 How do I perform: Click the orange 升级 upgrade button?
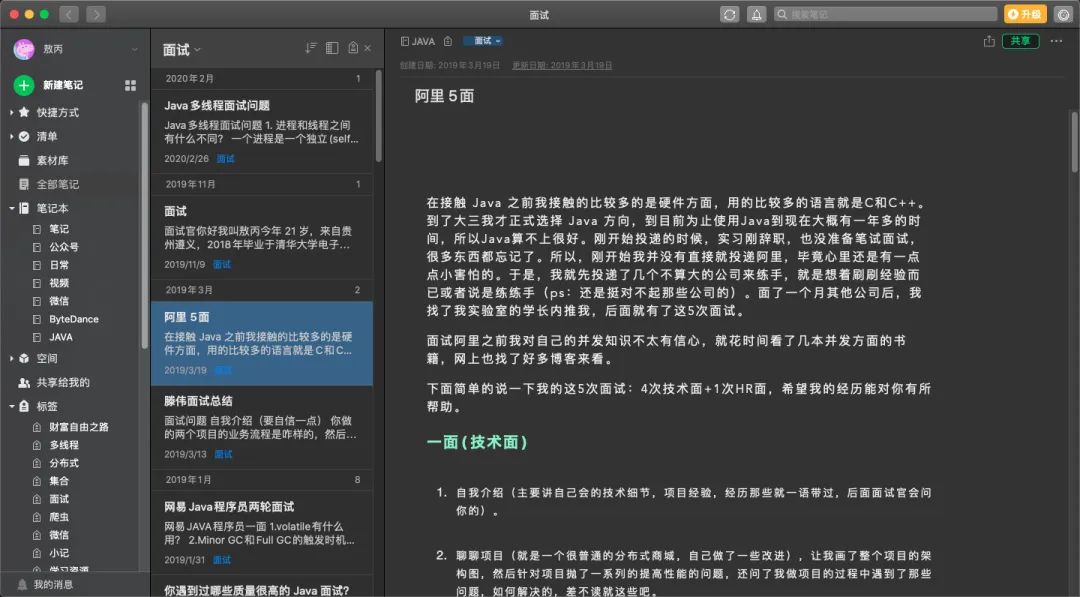[1025, 14]
